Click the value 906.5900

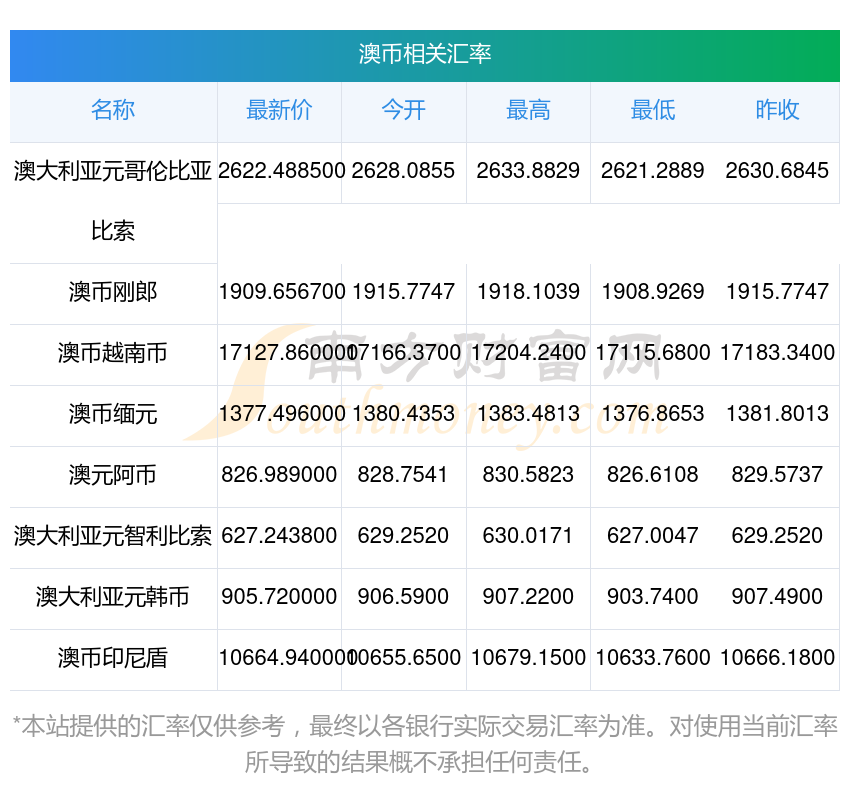tap(403, 597)
